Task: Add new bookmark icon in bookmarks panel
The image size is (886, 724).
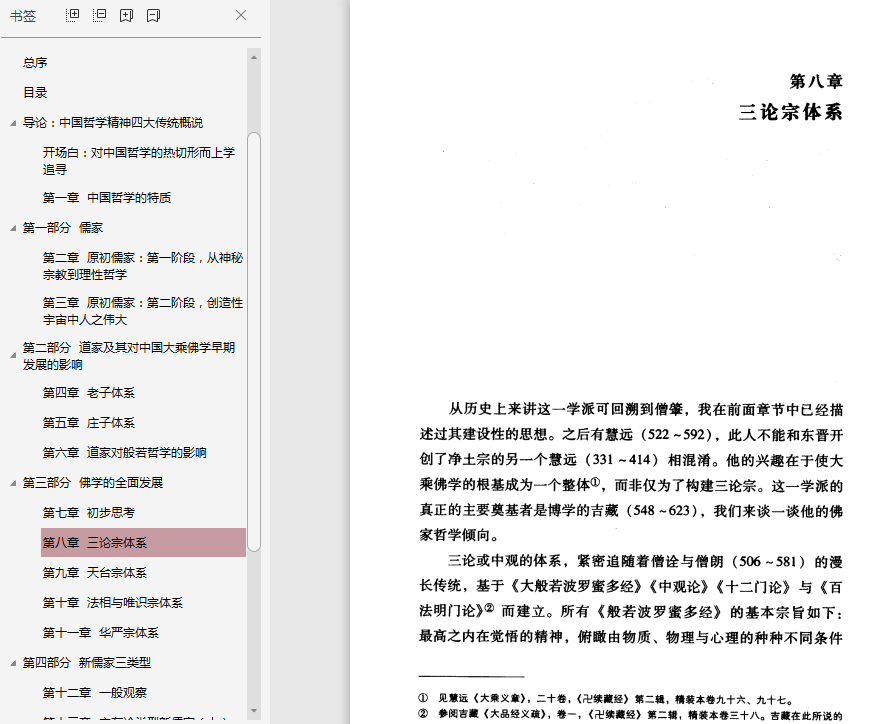Action: tap(127, 15)
